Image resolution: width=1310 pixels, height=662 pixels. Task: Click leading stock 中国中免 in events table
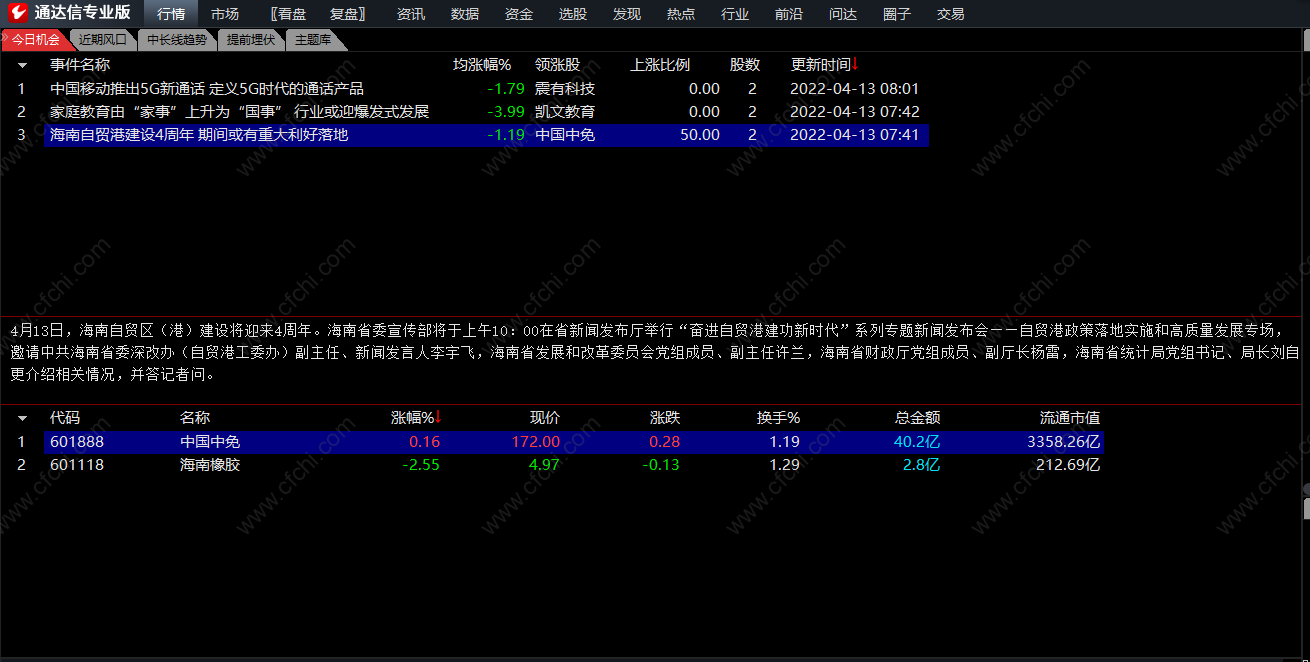(x=565, y=134)
